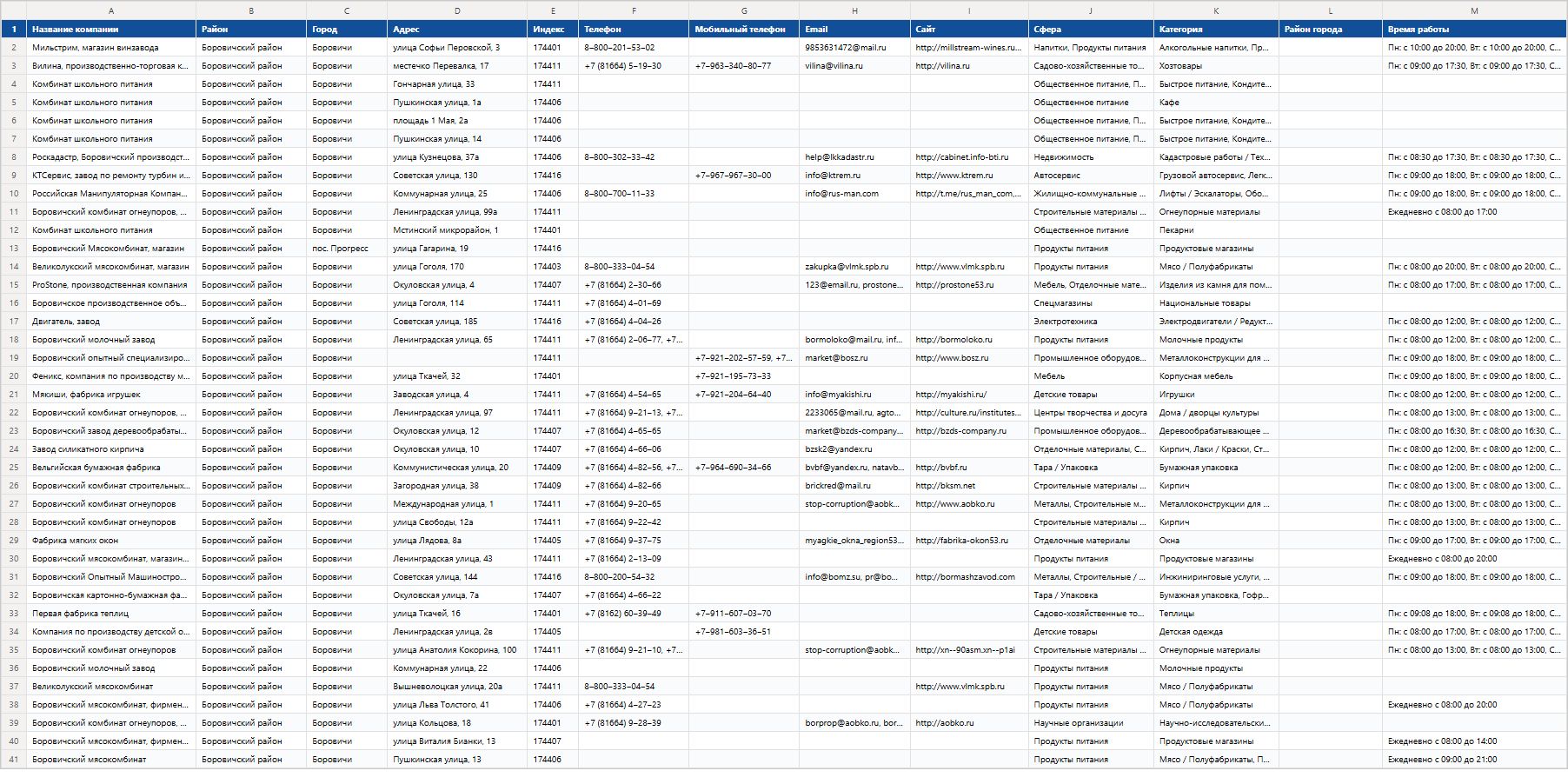Image resolution: width=1568 pixels, height=784 pixels.
Task: Select 'Ежедневно с 09:00 до 21:00' cell
Action: [x=1474, y=760]
